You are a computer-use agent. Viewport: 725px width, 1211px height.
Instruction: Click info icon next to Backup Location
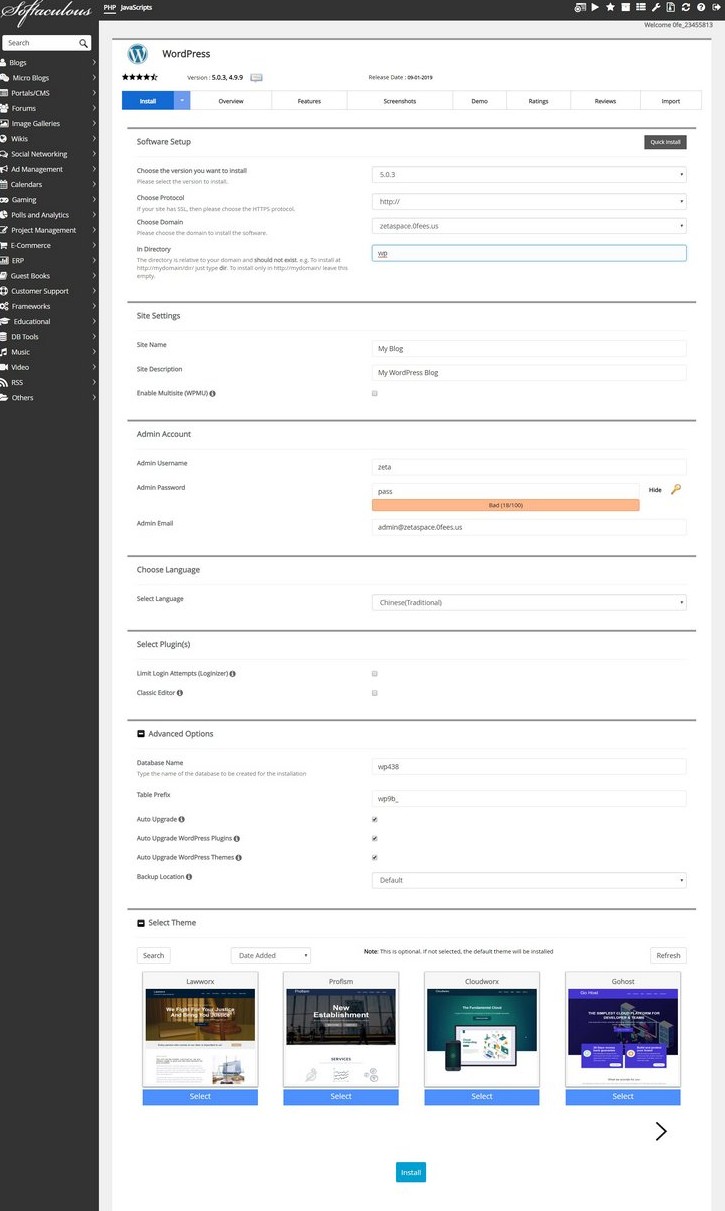click(x=189, y=876)
